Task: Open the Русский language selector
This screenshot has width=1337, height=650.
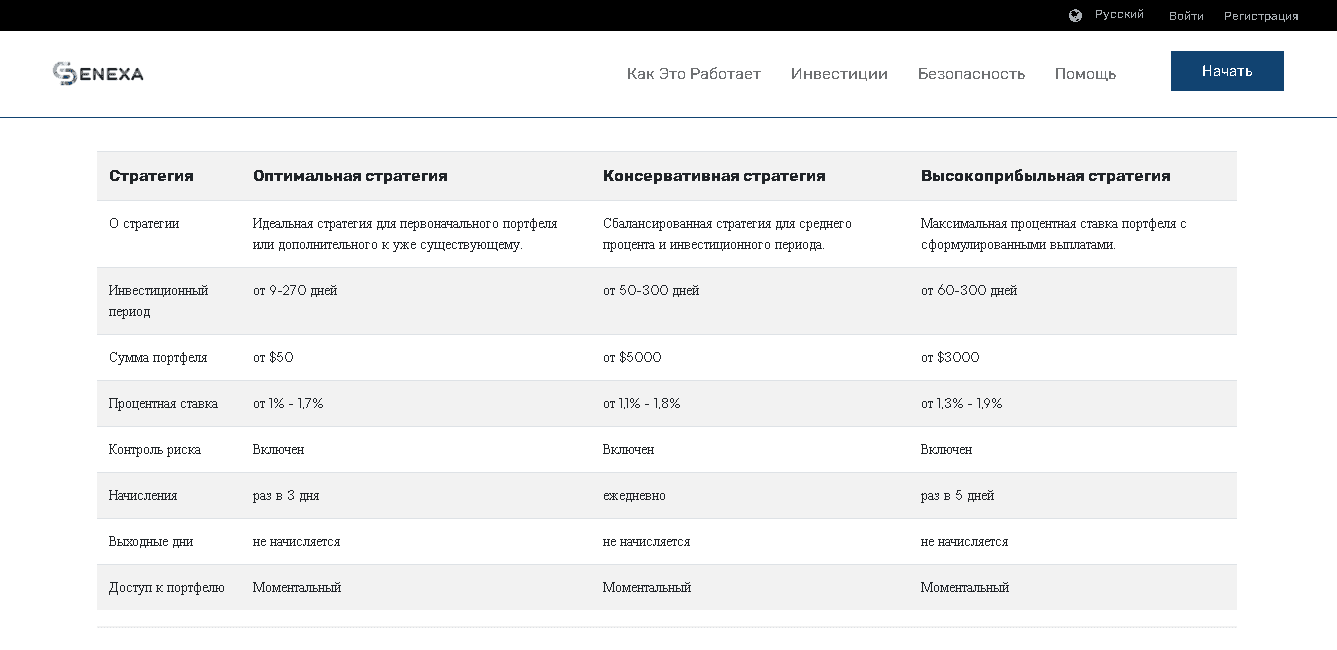Action: [x=1120, y=14]
